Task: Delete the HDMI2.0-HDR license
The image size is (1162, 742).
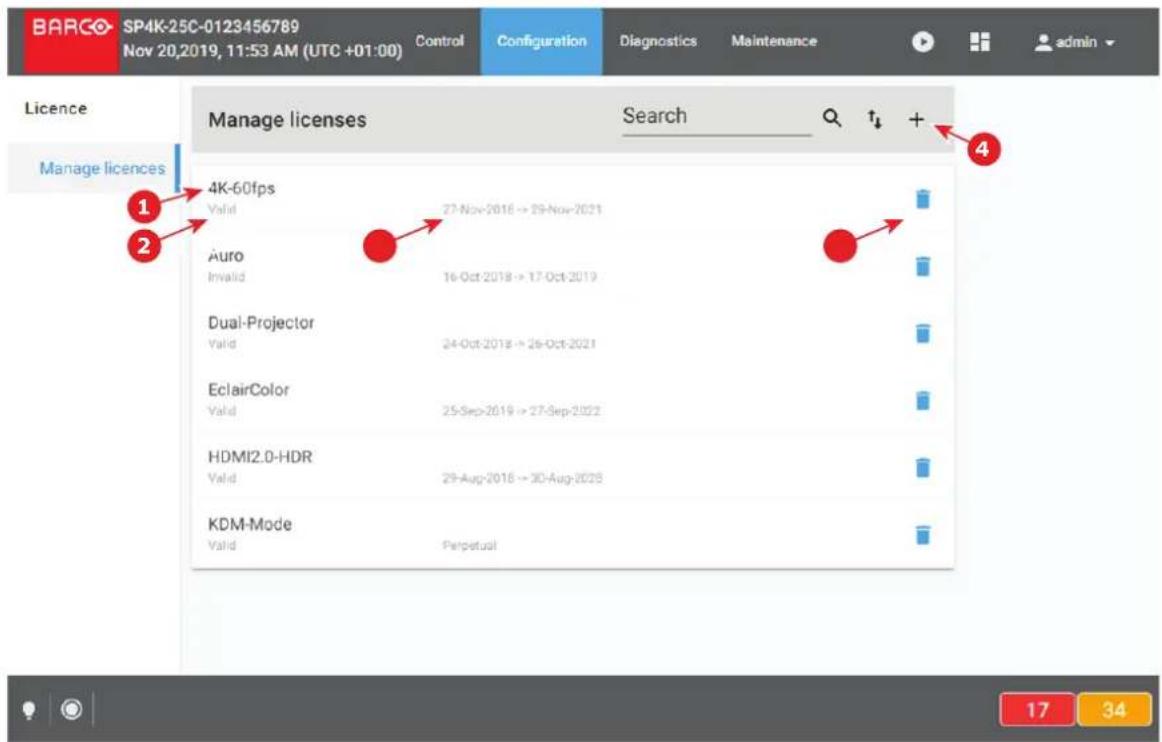Action: pyautogui.click(x=923, y=468)
